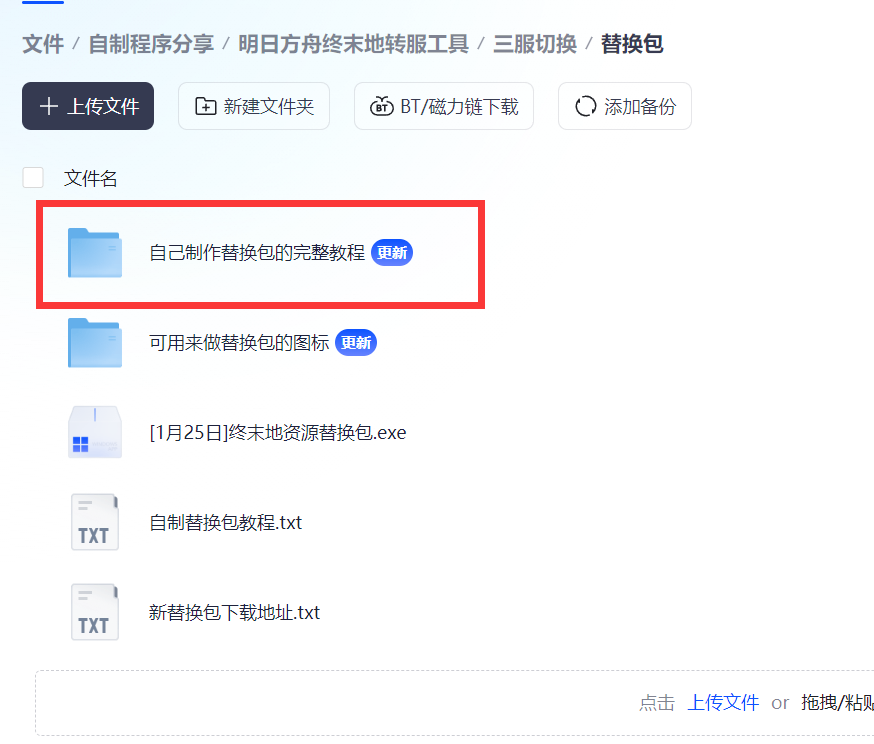Click the 上传文件 link in drop zone
Image resolution: width=874 pixels, height=744 pixels.
[x=723, y=703]
